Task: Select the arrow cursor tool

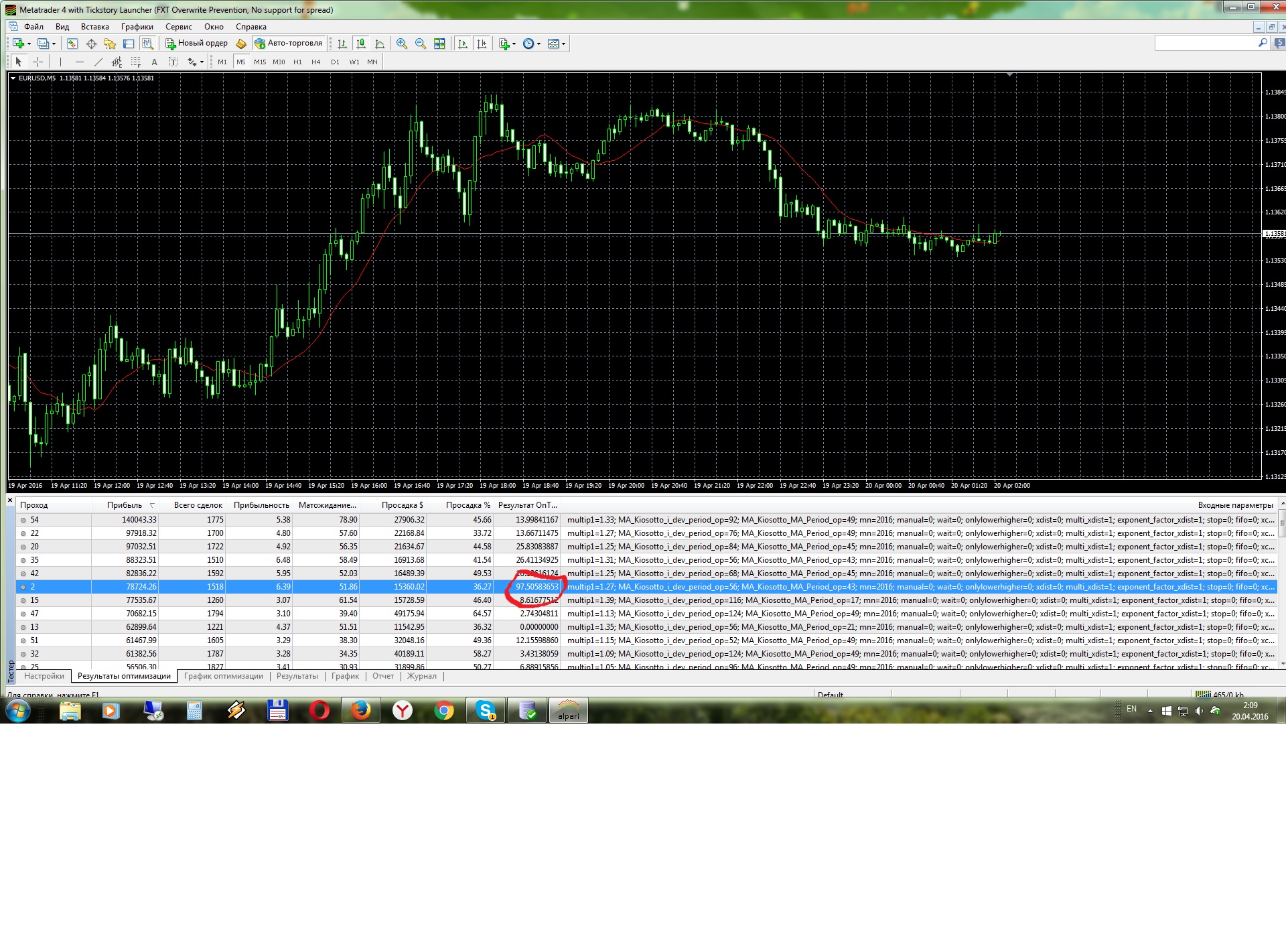Action: pyautogui.click(x=19, y=62)
